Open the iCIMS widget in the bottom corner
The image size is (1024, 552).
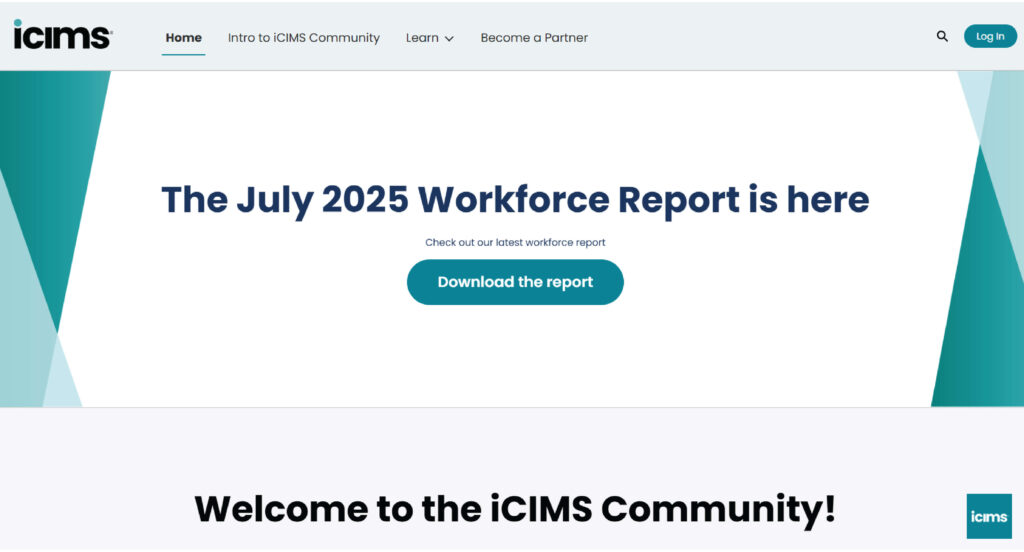click(989, 516)
